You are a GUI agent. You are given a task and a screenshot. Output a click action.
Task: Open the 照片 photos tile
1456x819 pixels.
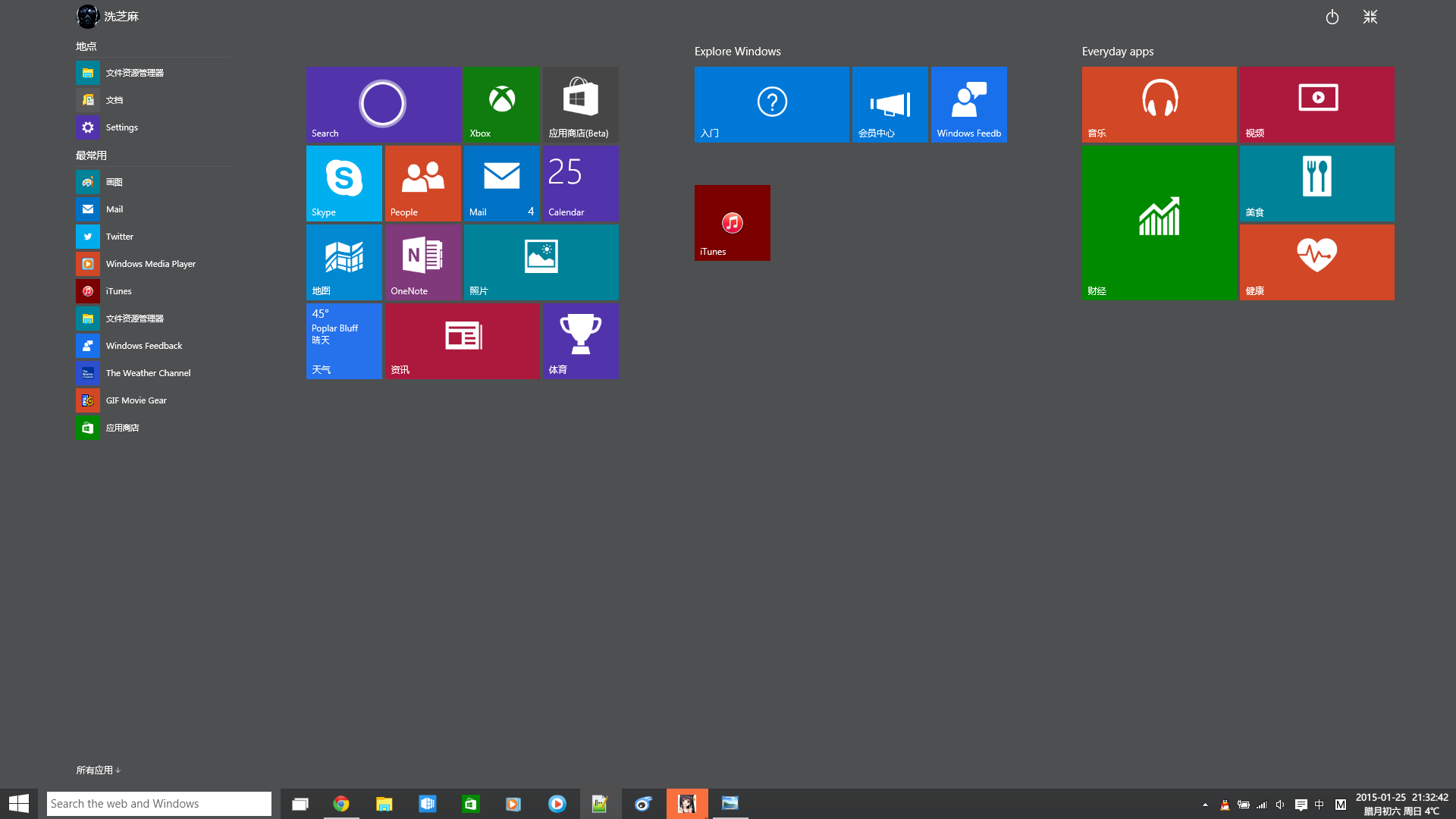[541, 262]
